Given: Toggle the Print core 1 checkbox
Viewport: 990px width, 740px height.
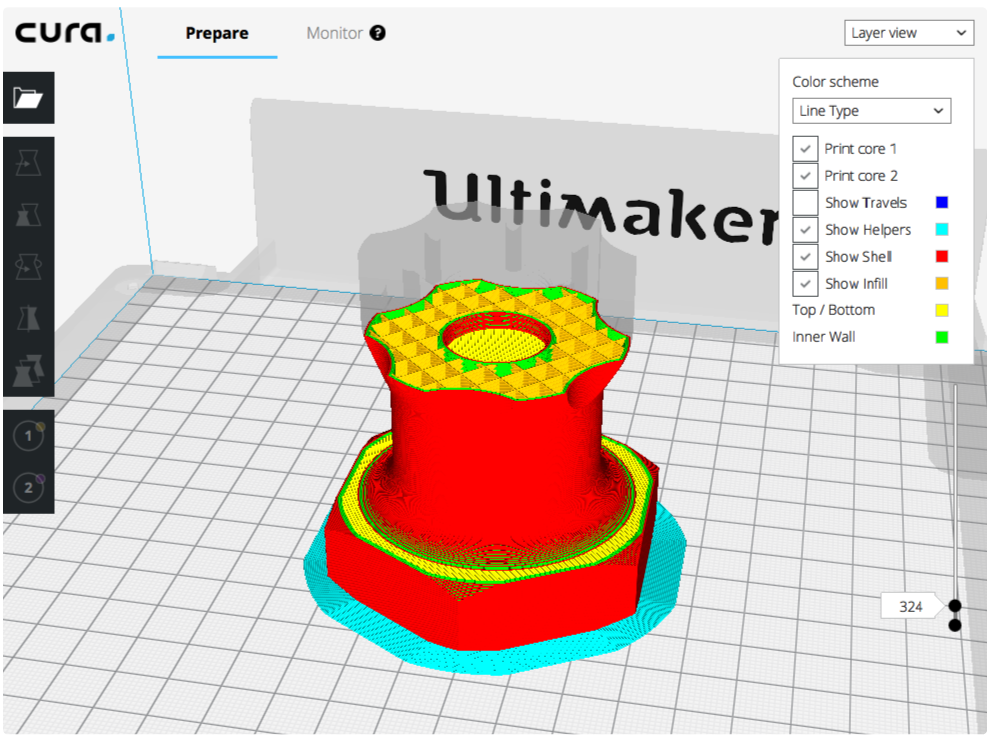Looking at the screenshot, I should click(x=805, y=149).
